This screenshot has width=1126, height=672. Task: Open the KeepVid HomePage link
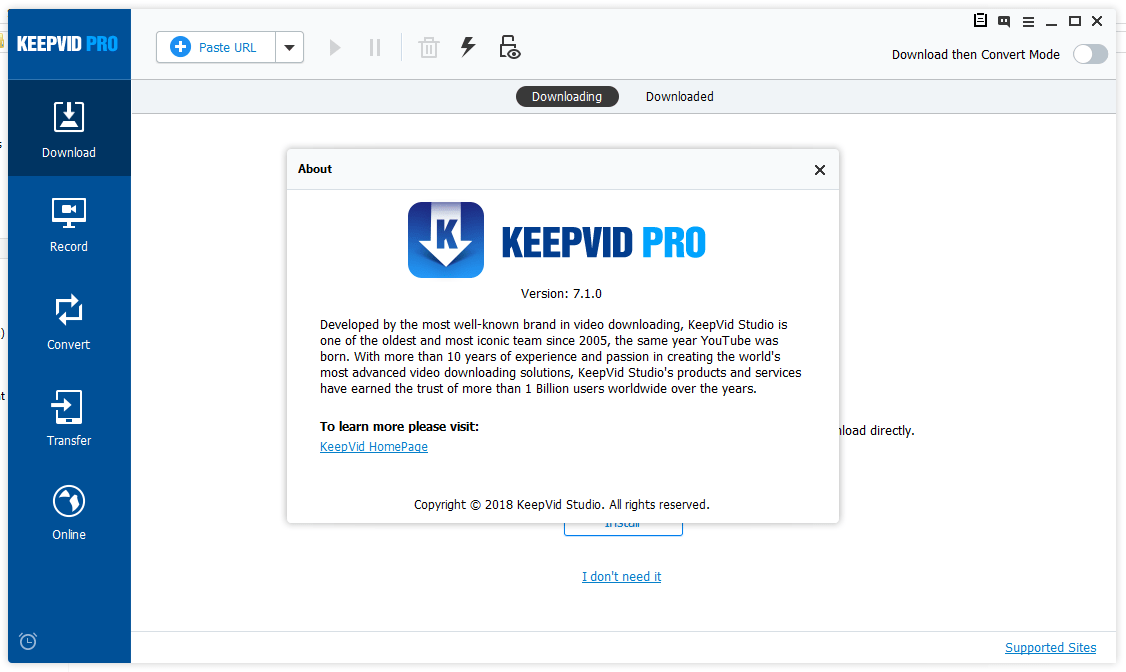(x=373, y=447)
